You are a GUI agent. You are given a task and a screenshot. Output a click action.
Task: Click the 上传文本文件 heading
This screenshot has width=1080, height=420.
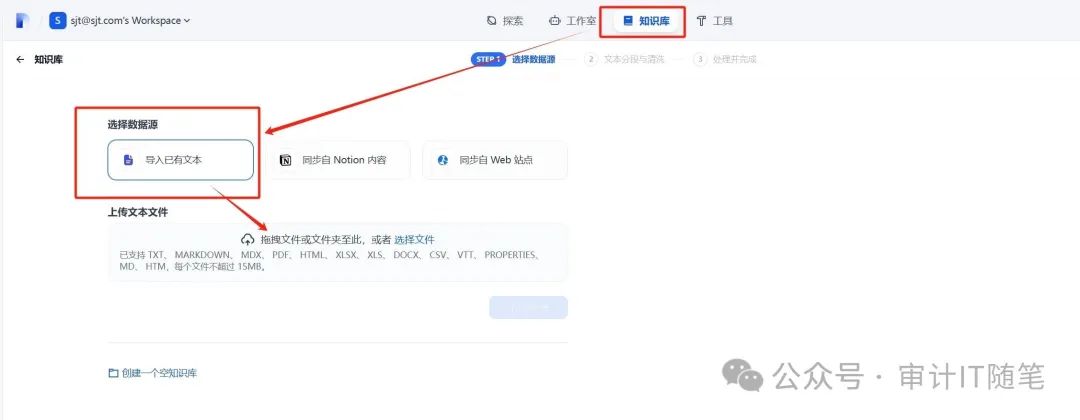(x=138, y=212)
